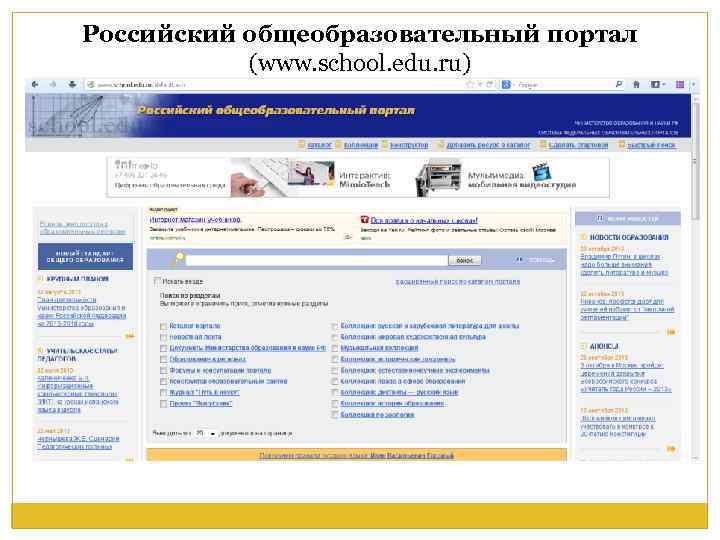This screenshot has width=720, height=540.
Task: Click the portal search text field
Action: click(316, 260)
